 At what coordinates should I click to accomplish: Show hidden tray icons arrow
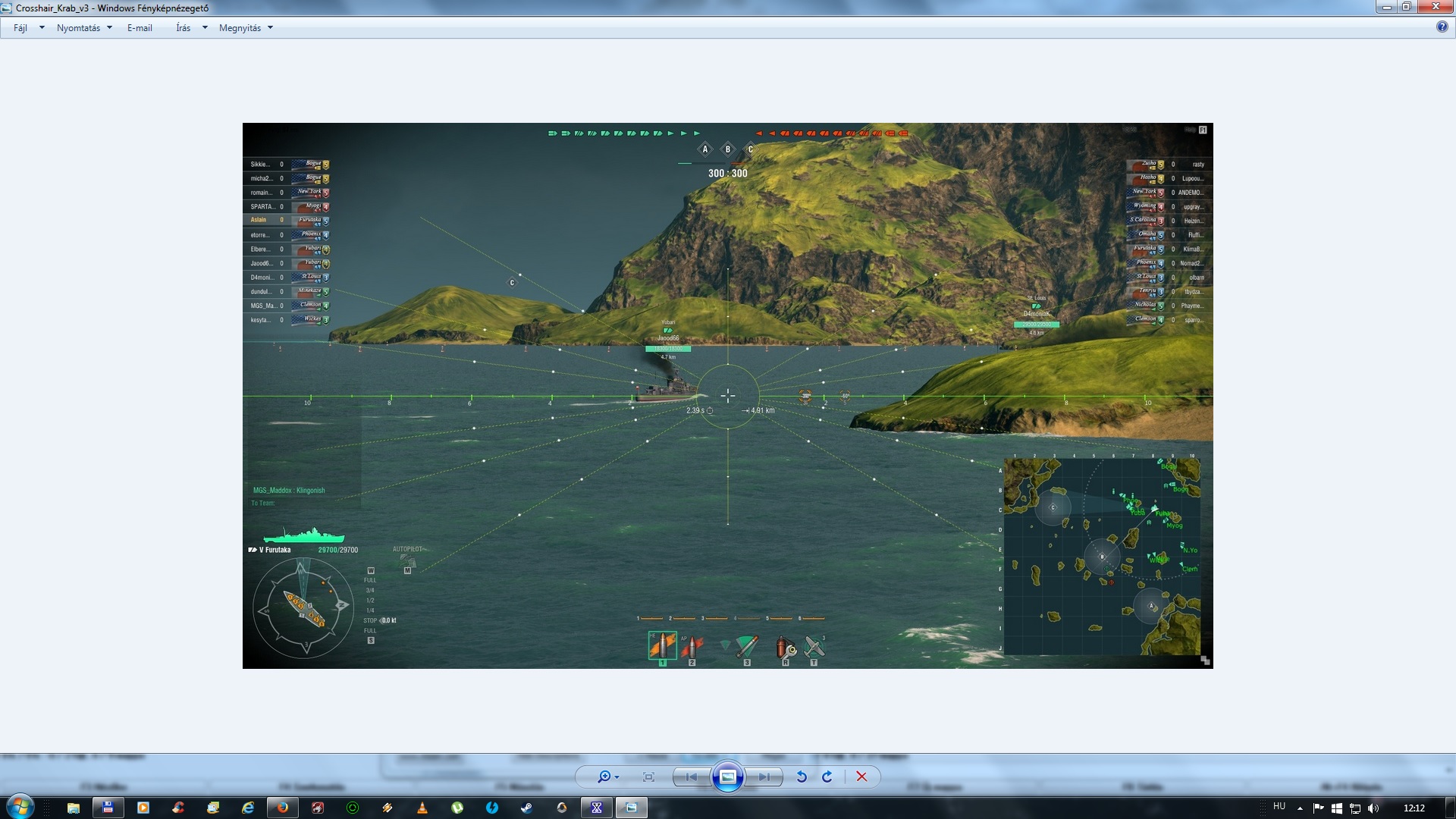coord(1300,808)
